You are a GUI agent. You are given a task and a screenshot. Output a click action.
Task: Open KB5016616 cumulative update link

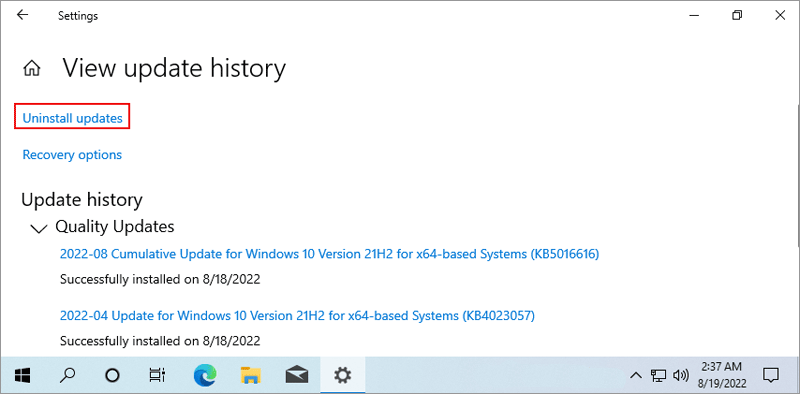tap(329, 254)
